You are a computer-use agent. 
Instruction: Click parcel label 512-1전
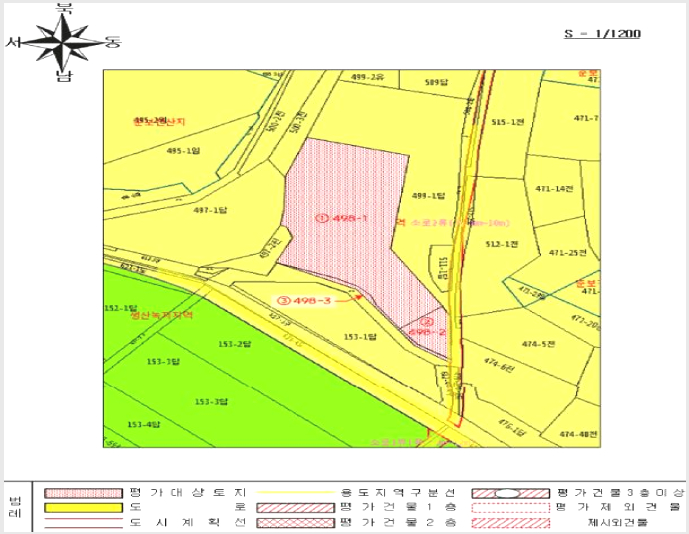tap(501, 244)
